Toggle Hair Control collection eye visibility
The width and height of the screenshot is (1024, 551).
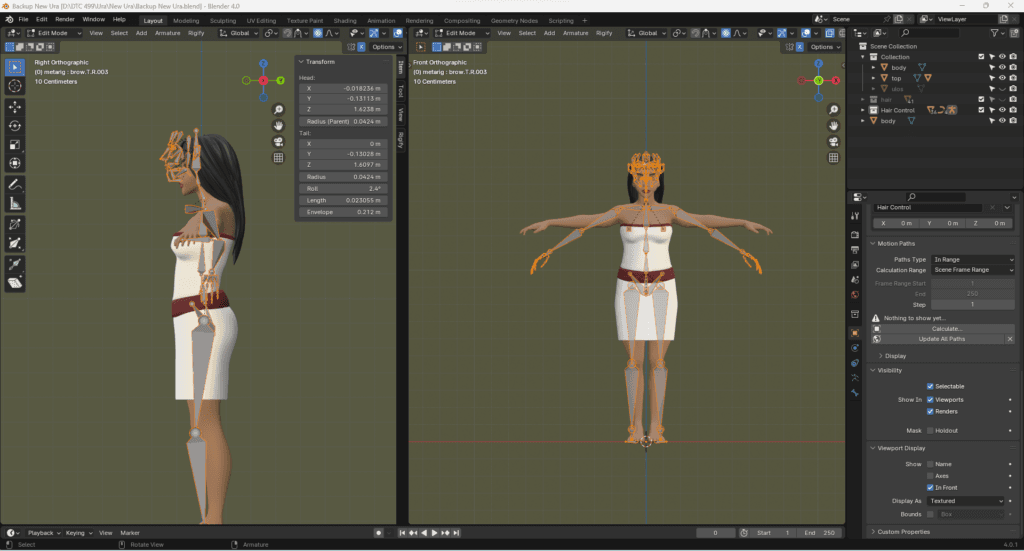[1002, 110]
